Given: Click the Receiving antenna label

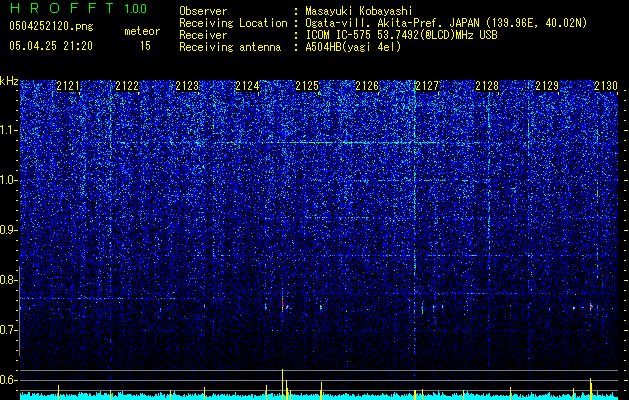Looking at the screenshot, I should coord(230,47).
